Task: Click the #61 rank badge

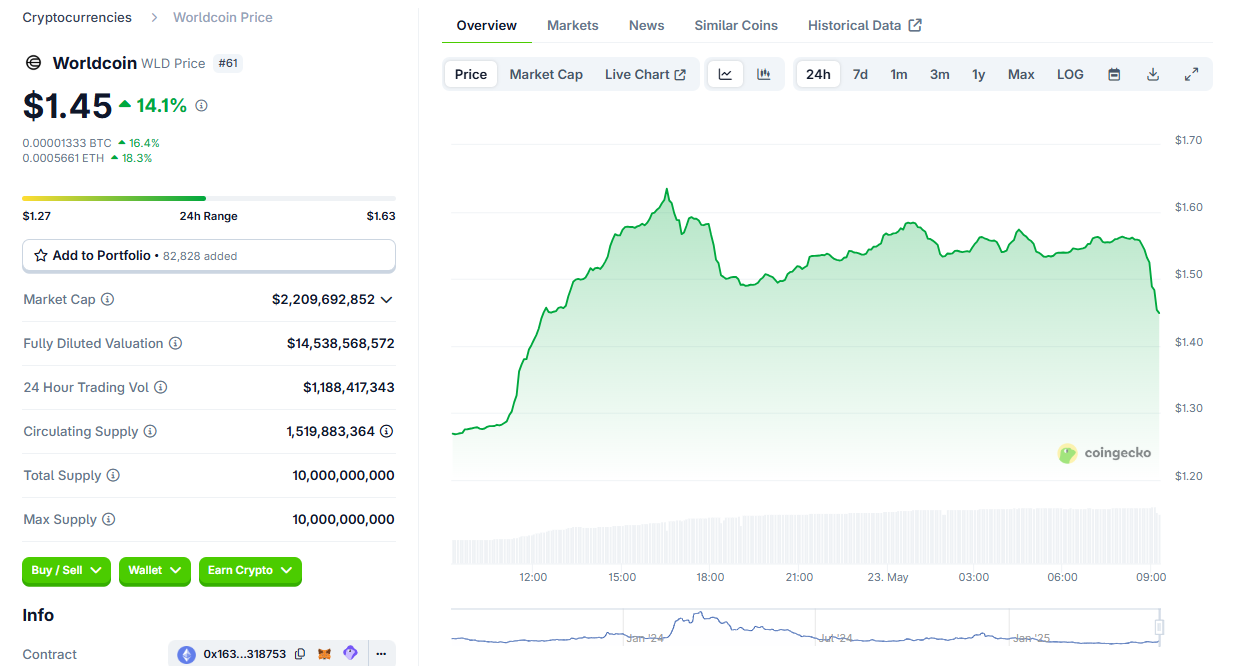Action: [x=229, y=63]
